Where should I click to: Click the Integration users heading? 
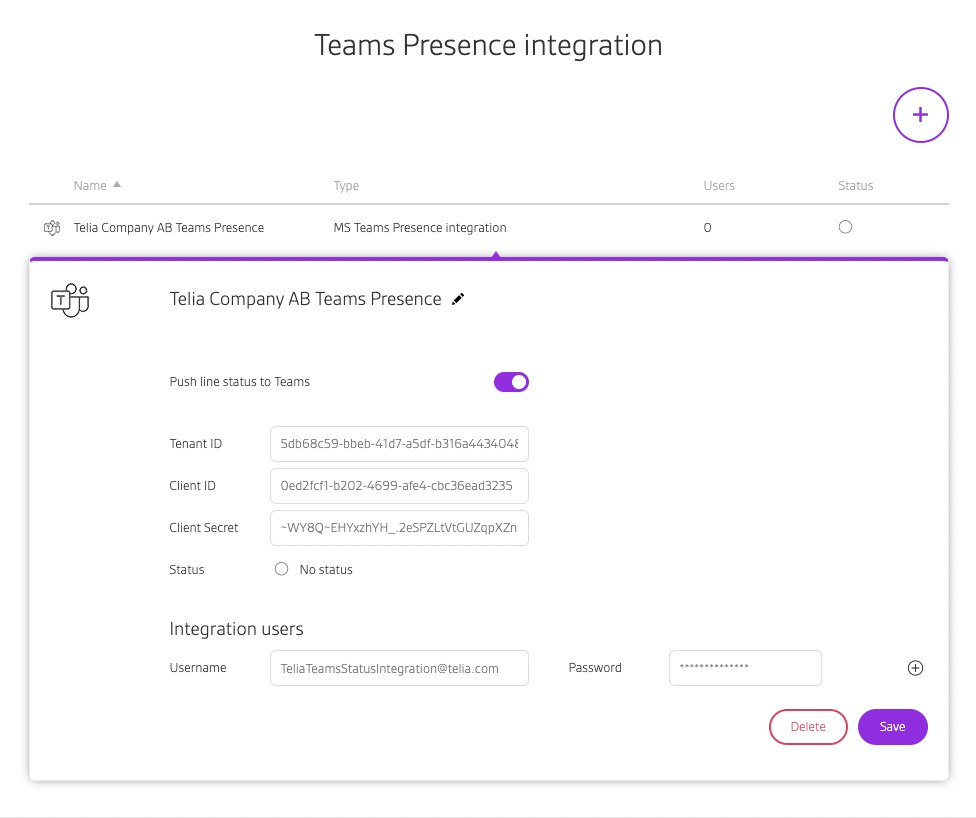(x=237, y=629)
